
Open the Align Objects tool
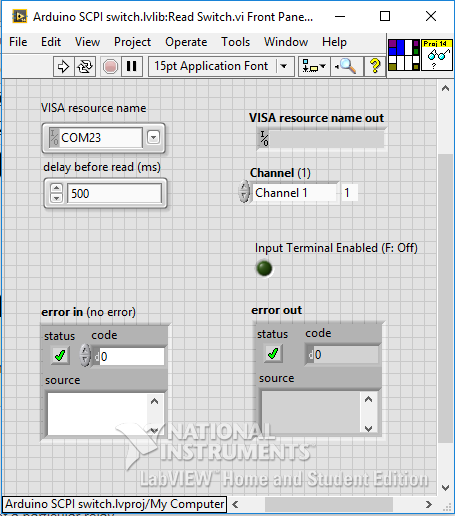[314, 66]
